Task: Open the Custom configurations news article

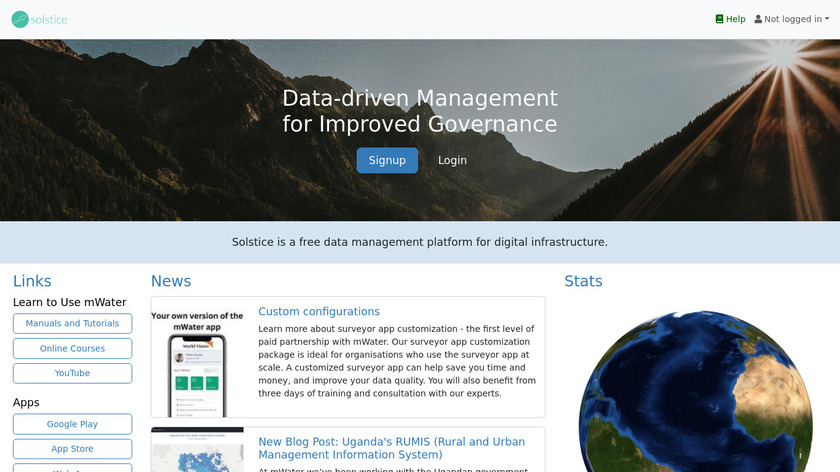Action: click(x=319, y=311)
